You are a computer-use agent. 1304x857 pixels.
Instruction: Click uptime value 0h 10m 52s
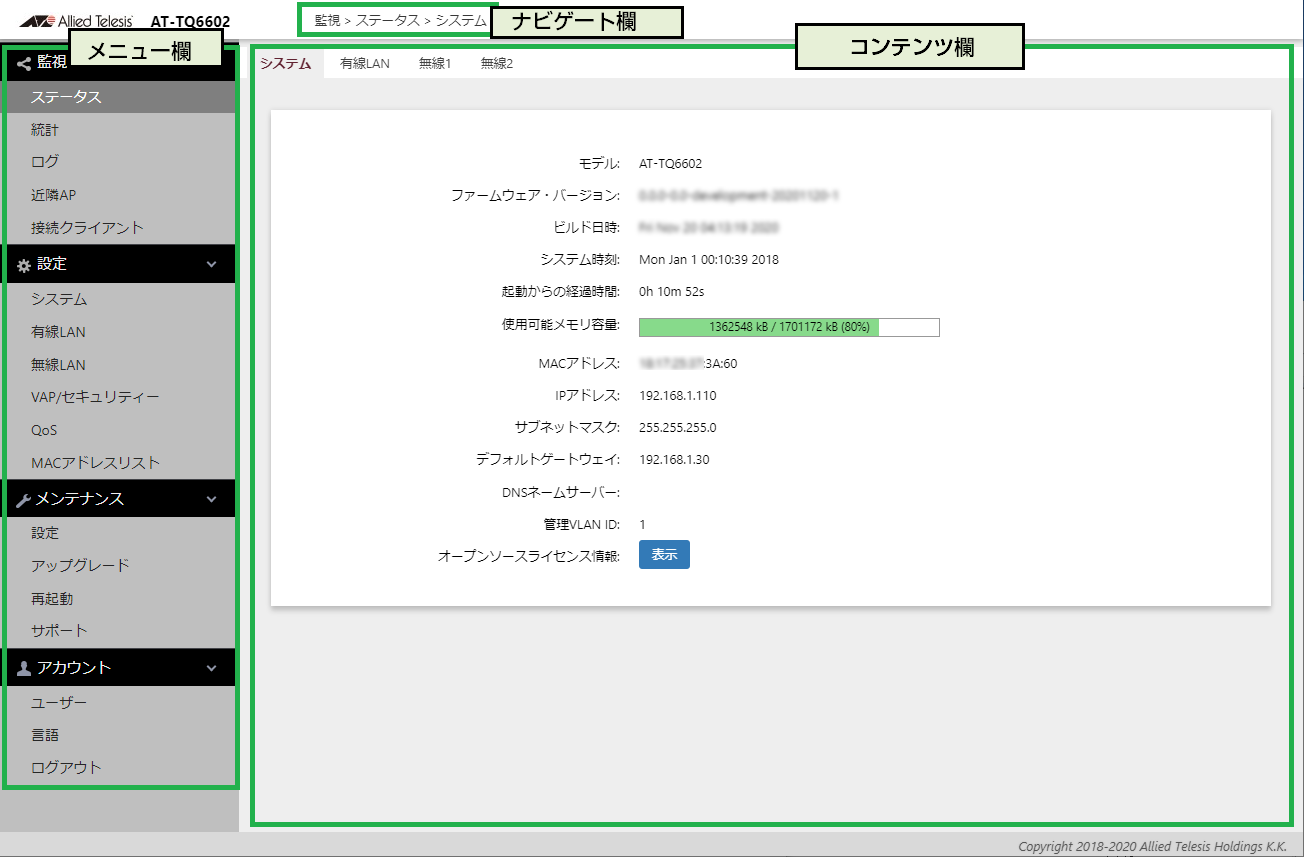pos(672,292)
